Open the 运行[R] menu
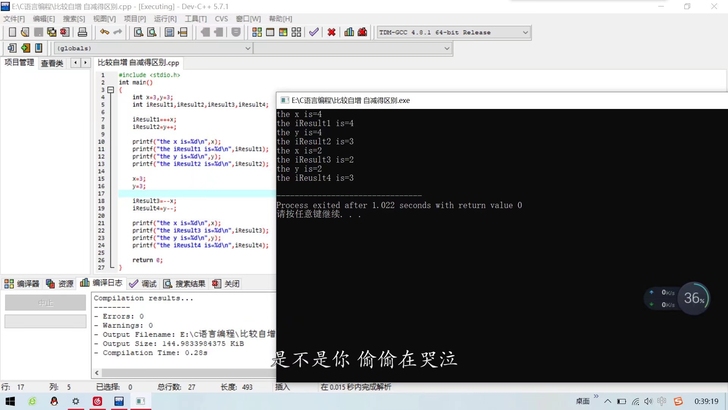 [165, 19]
